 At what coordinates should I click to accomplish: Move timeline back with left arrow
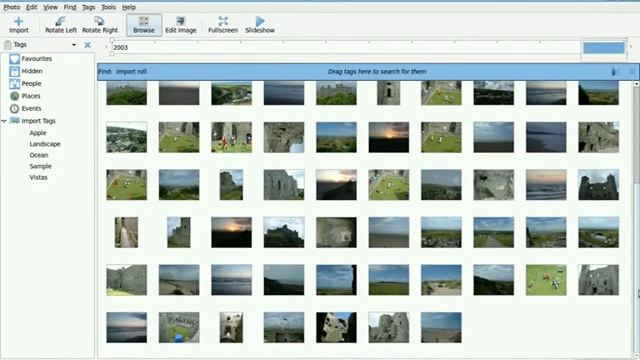(x=106, y=47)
